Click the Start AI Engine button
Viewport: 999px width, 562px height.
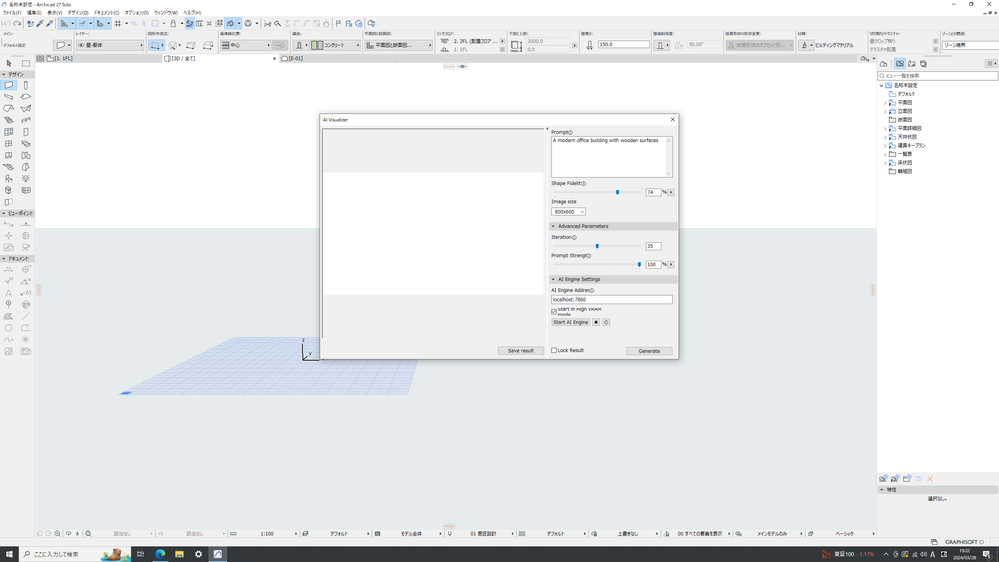pyautogui.click(x=571, y=322)
